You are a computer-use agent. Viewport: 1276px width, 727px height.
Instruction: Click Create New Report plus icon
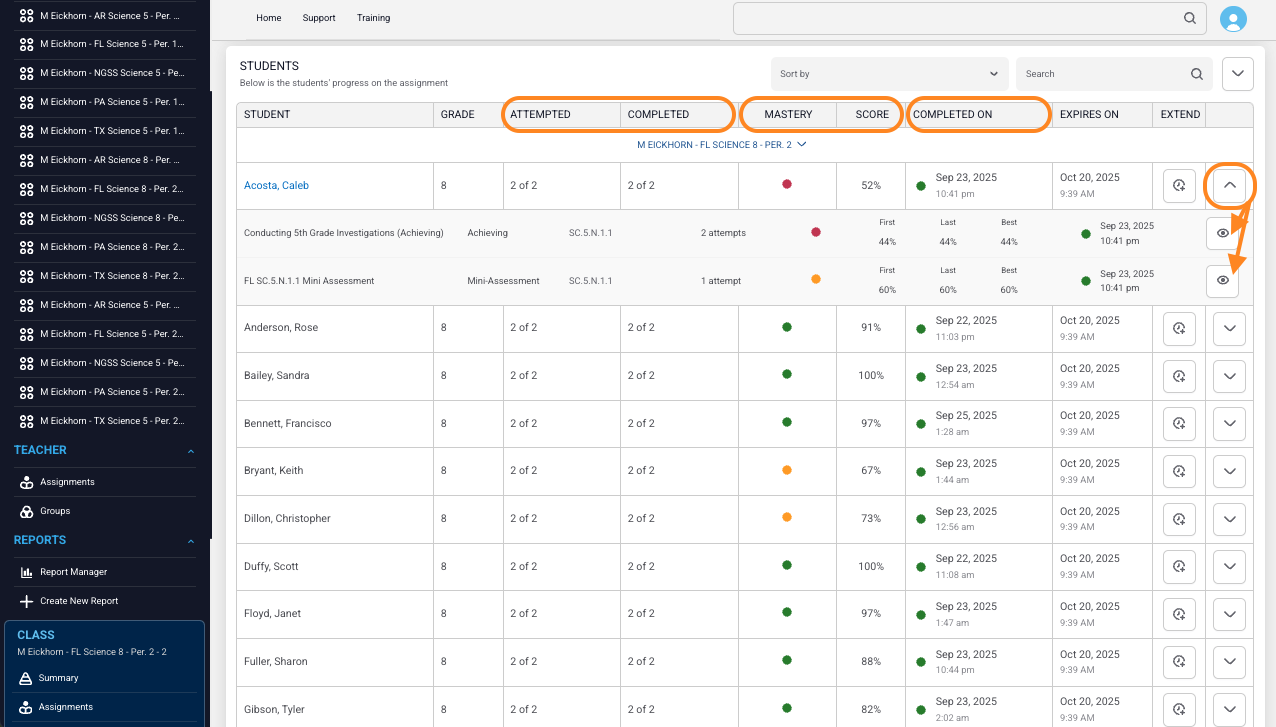coord(26,601)
